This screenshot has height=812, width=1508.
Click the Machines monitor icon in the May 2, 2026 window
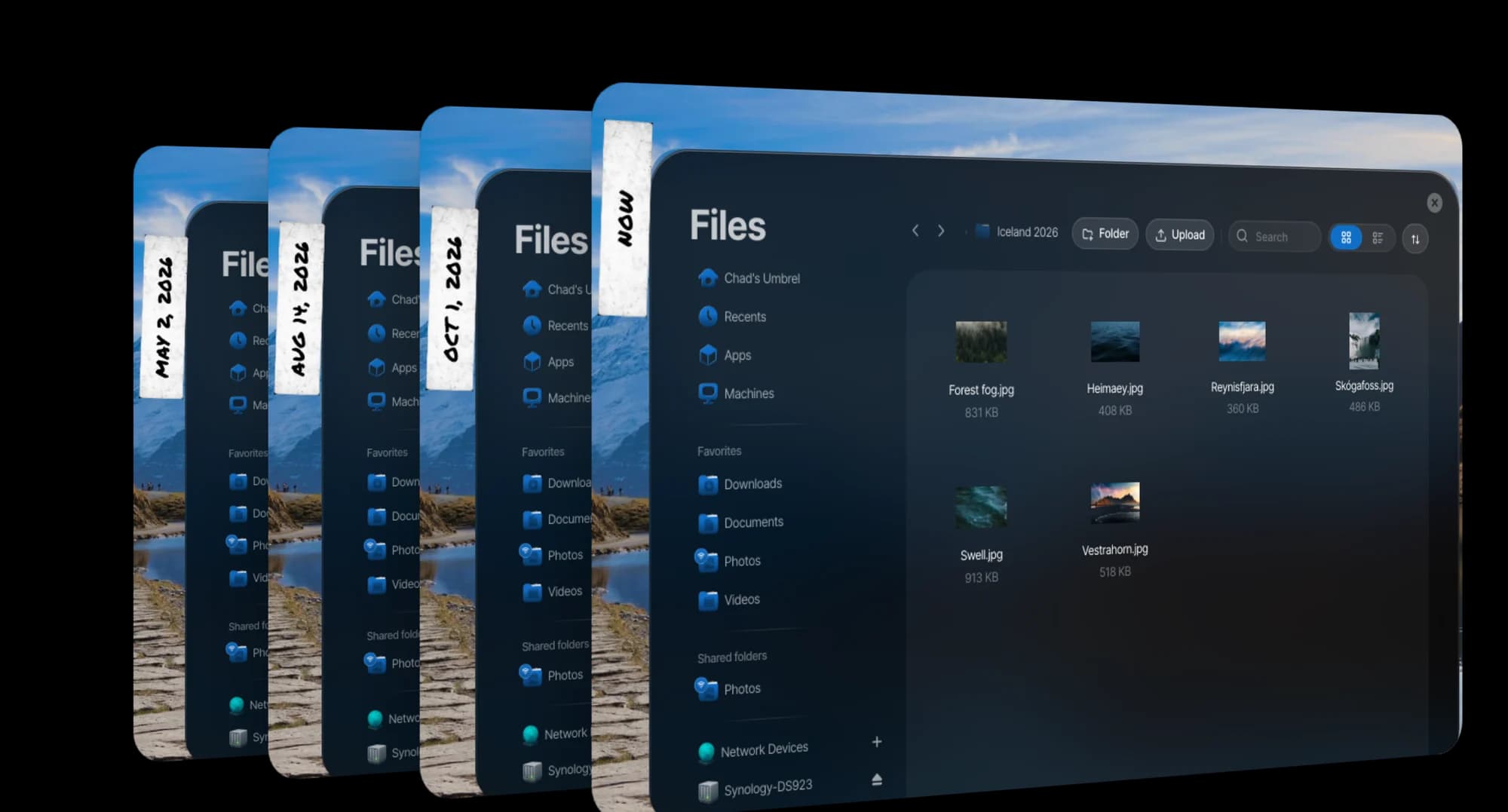pyautogui.click(x=238, y=404)
